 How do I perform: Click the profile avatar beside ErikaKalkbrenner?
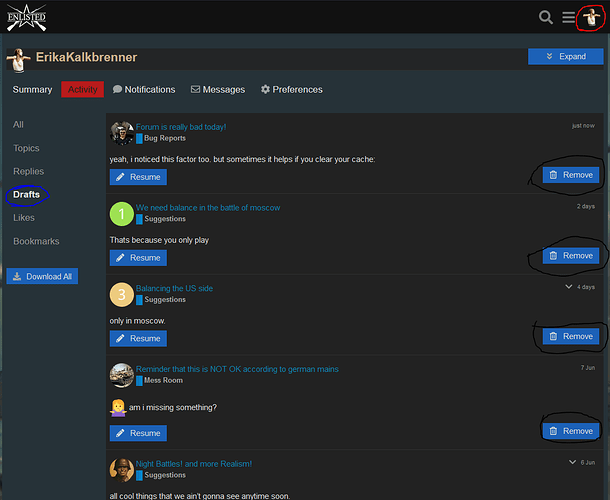click(18, 58)
